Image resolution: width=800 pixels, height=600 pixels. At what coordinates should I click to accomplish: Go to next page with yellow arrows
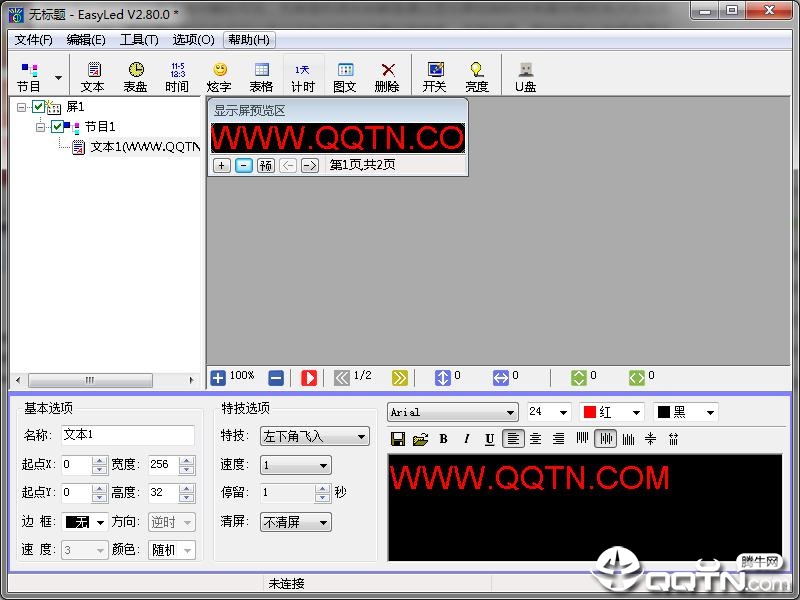tap(399, 378)
